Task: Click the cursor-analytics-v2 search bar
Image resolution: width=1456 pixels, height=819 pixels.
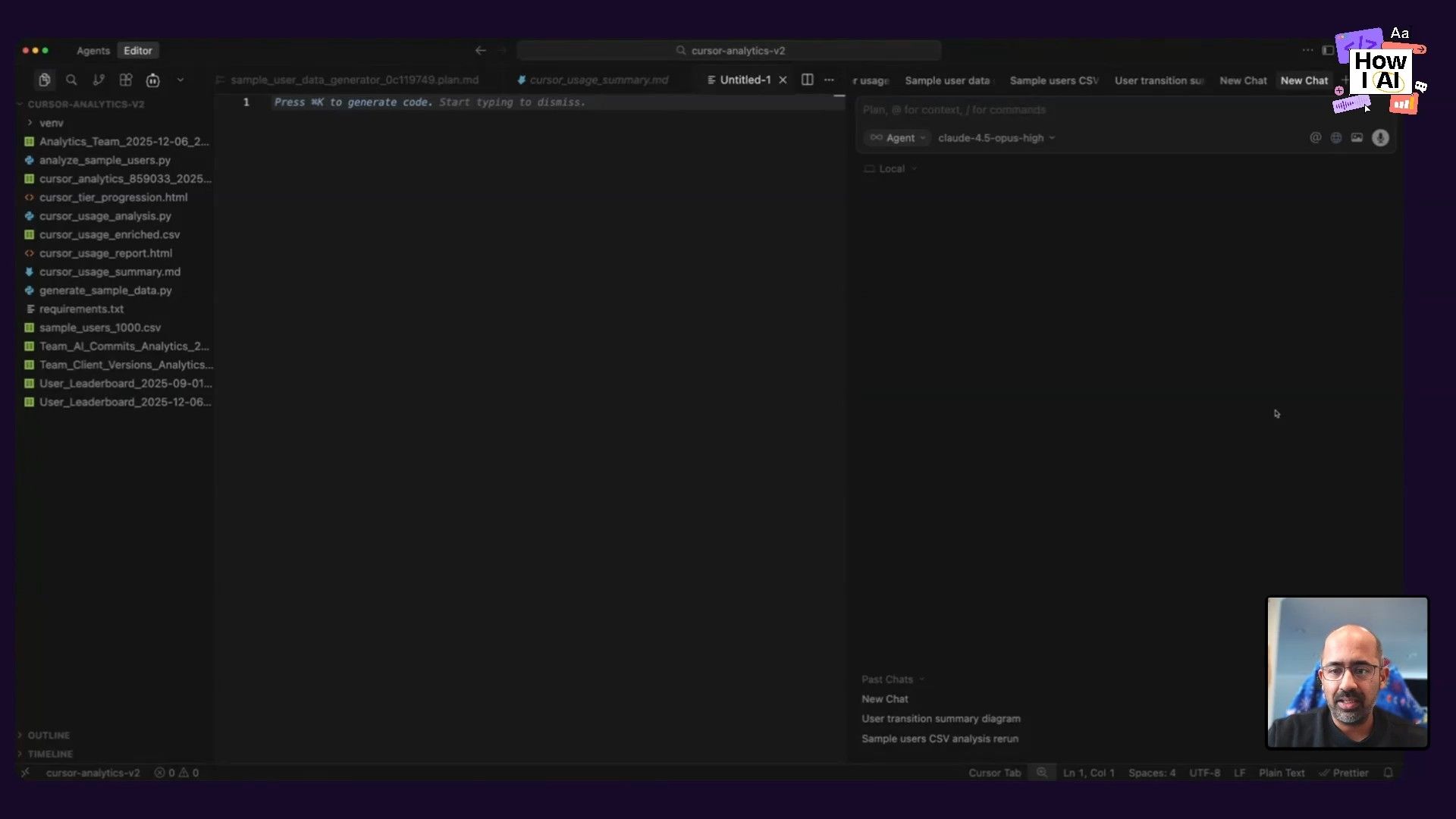Action: [729, 51]
